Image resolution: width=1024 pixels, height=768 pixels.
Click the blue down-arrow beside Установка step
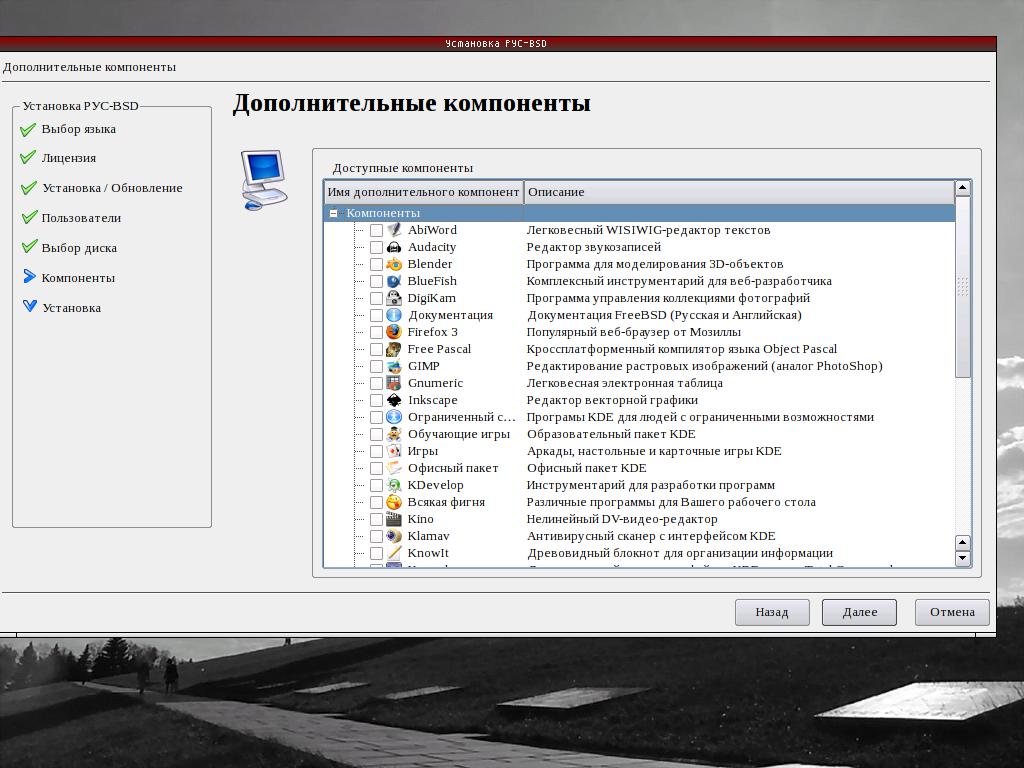(x=29, y=306)
